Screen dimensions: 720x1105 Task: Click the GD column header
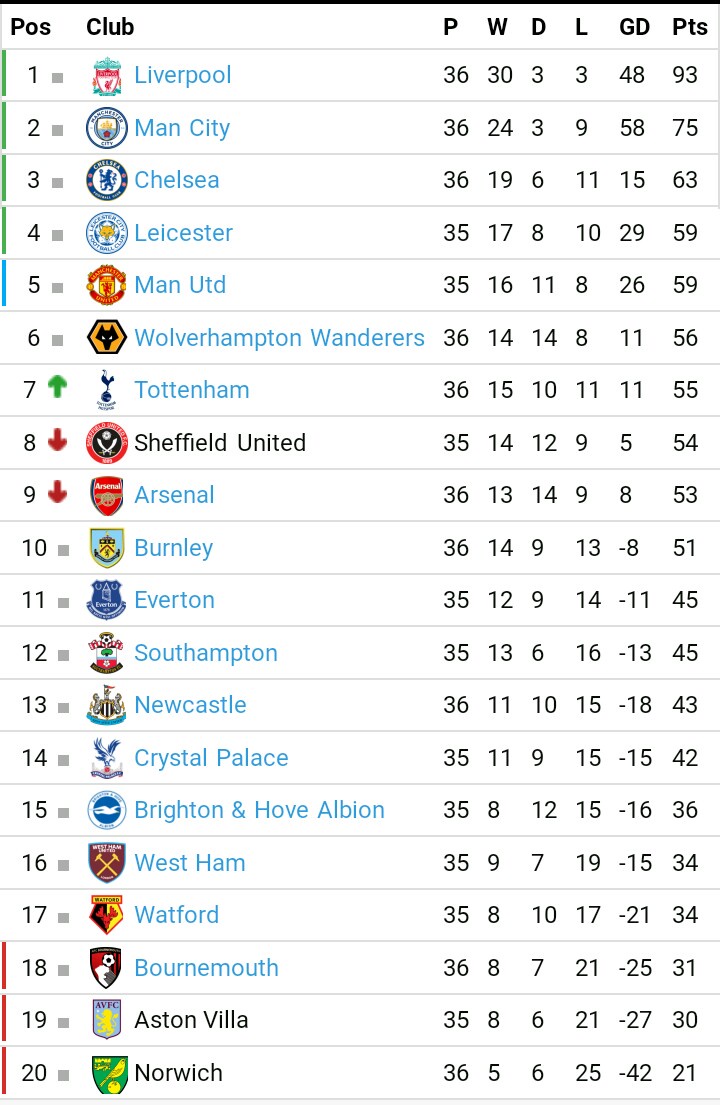pyautogui.click(x=634, y=27)
